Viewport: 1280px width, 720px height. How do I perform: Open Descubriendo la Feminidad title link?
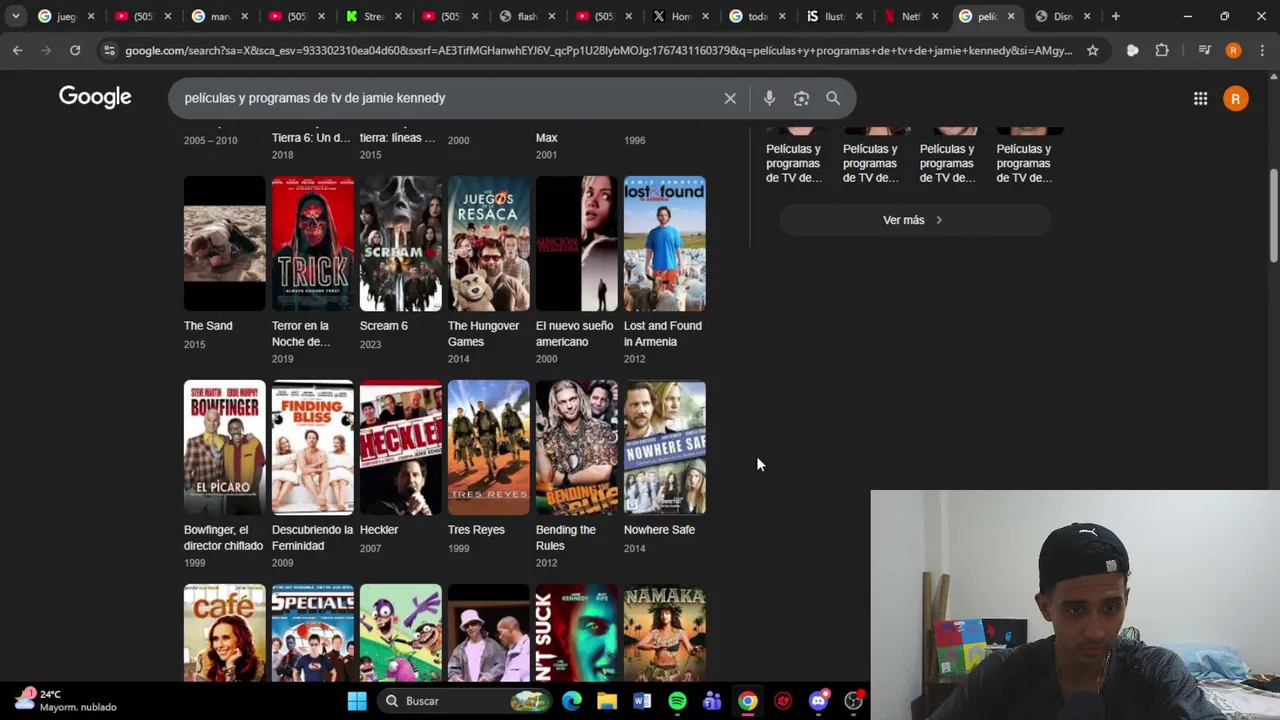point(312,537)
